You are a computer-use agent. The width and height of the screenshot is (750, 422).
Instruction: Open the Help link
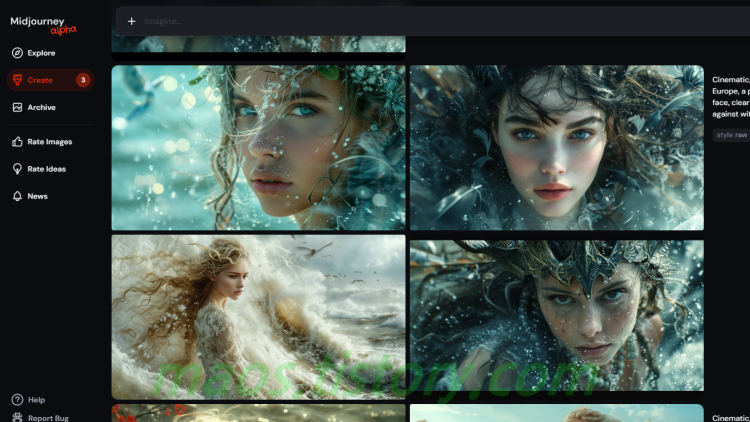tap(36, 400)
